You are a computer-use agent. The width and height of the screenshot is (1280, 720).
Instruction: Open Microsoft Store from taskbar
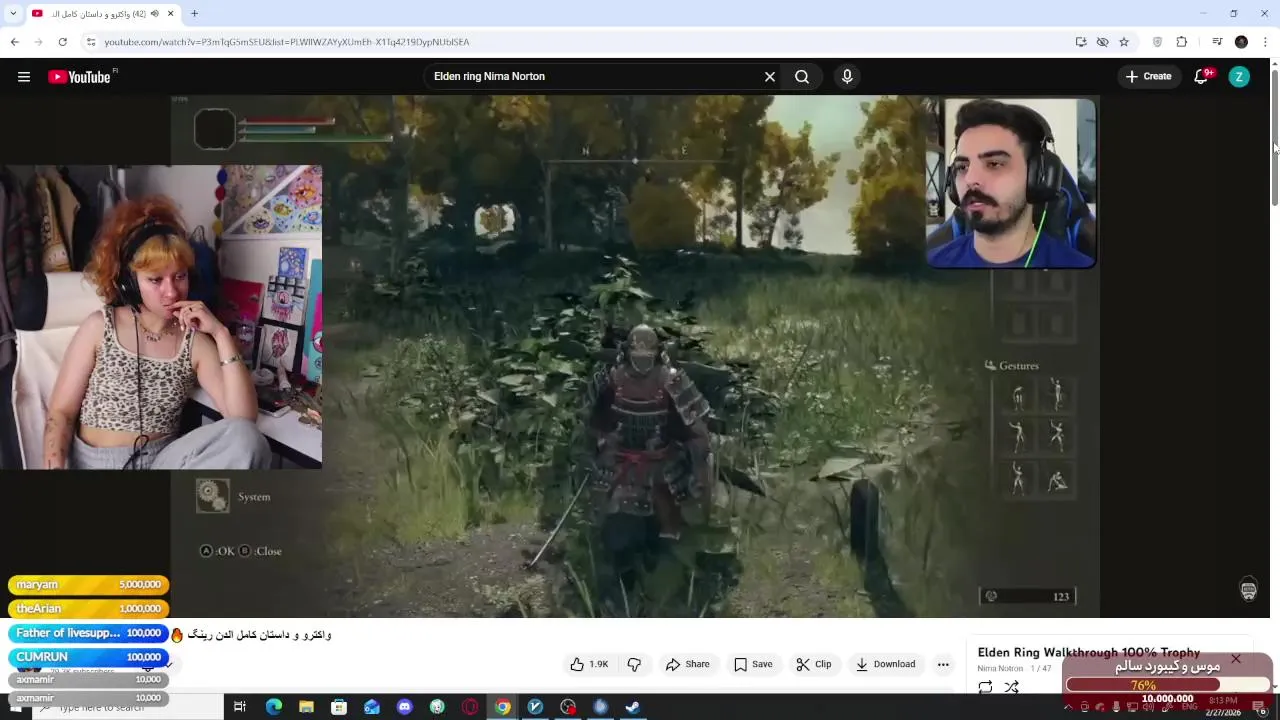339,707
